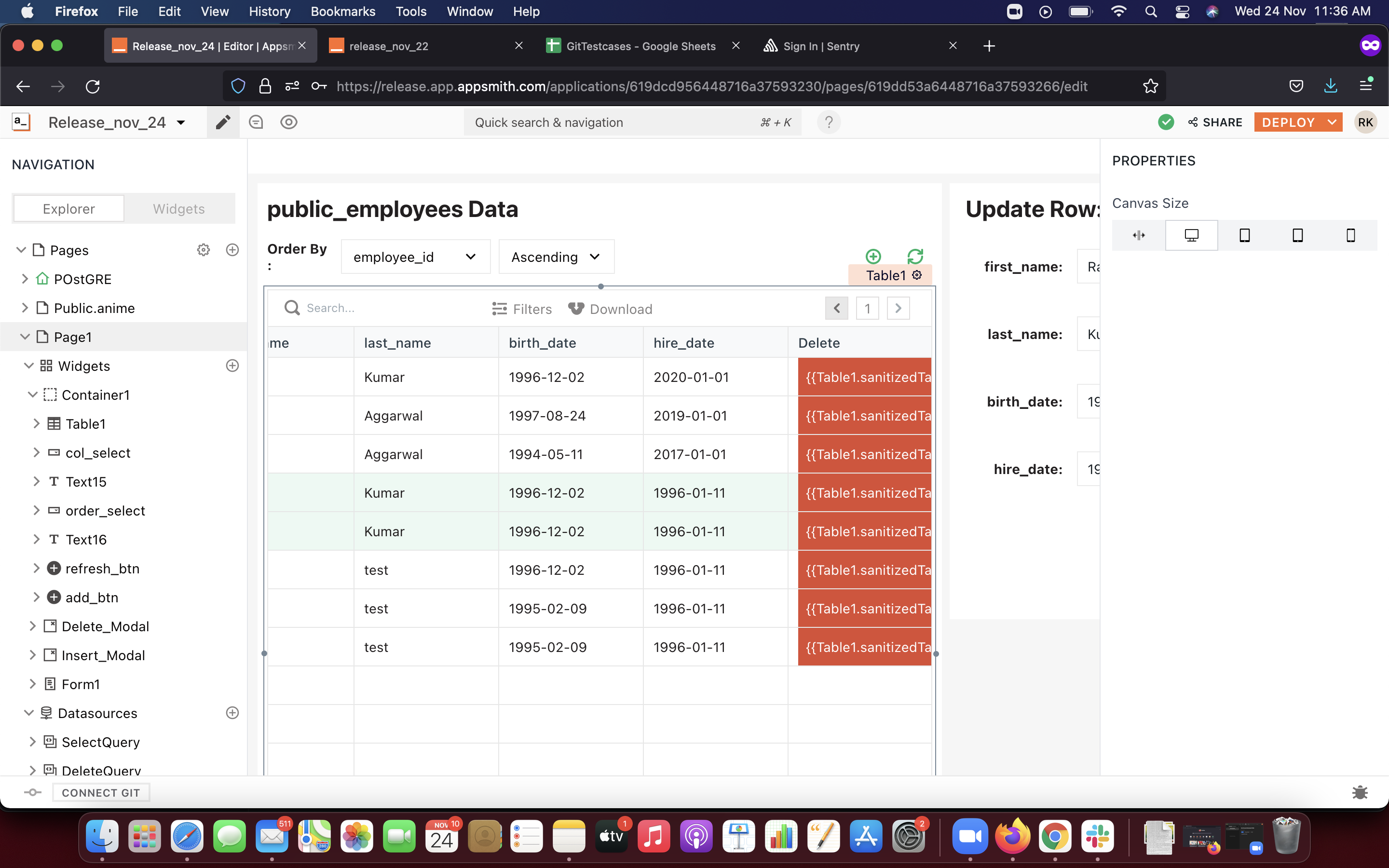1389x868 pixels.
Task: Click the CONNECT GIT button
Action: 100,793
